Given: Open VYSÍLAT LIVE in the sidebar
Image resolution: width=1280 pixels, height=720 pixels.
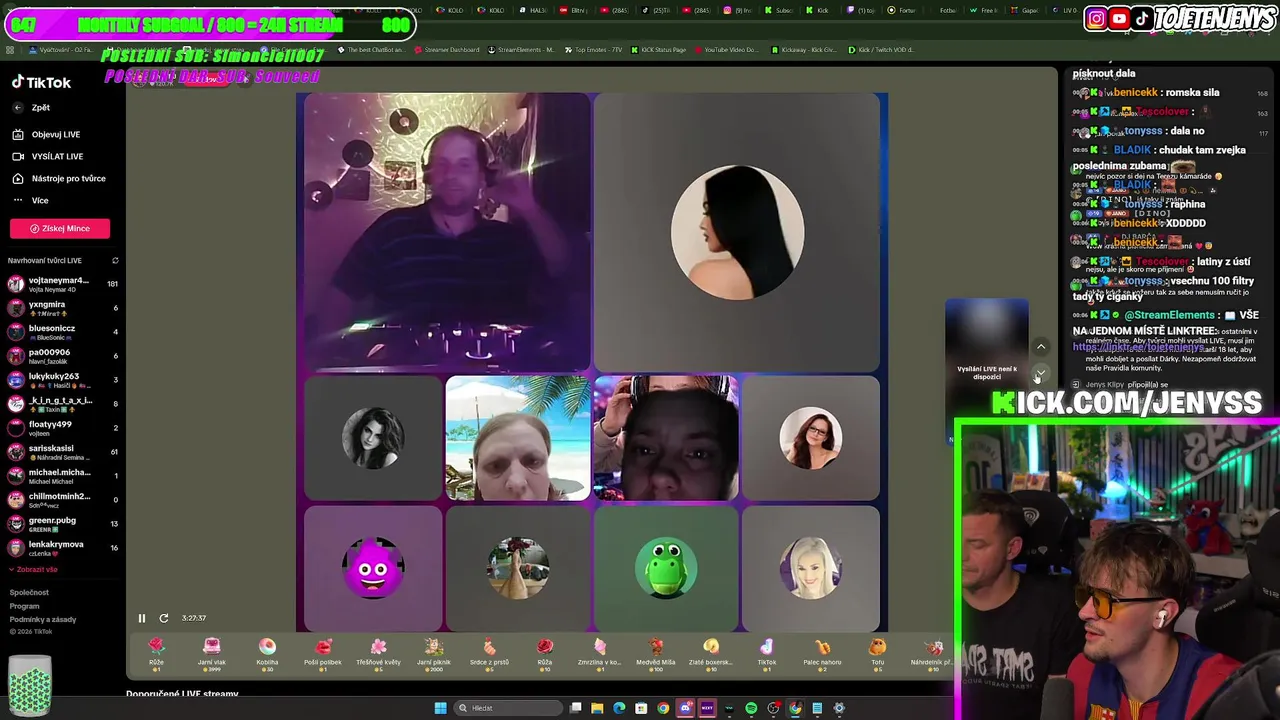Looking at the screenshot, I should (47, 156).
